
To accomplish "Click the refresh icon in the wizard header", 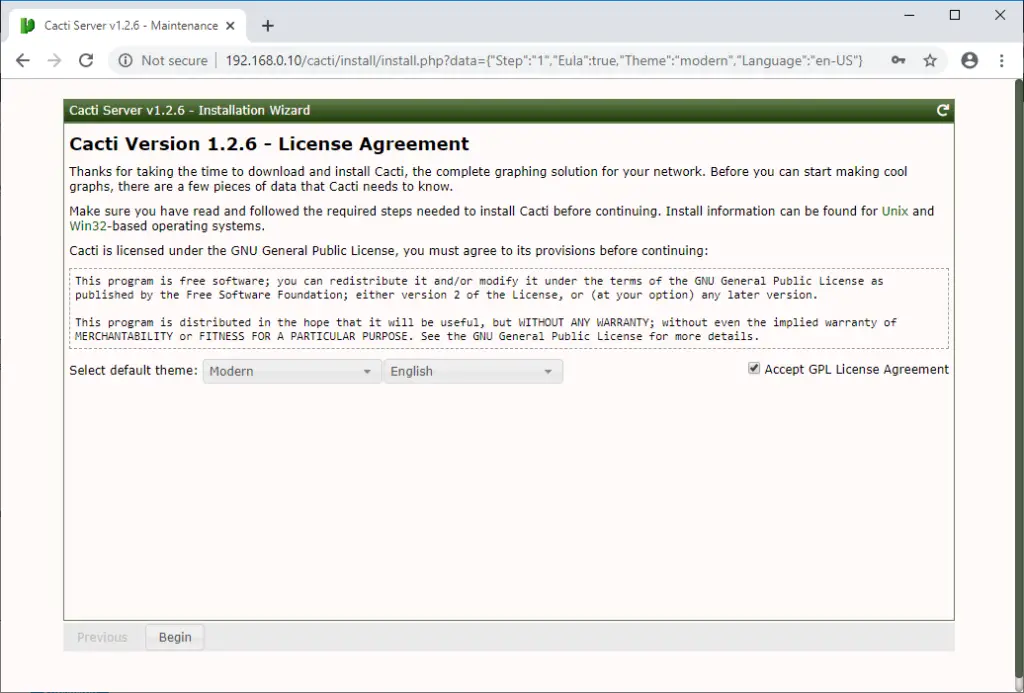I will click(941, 110).
